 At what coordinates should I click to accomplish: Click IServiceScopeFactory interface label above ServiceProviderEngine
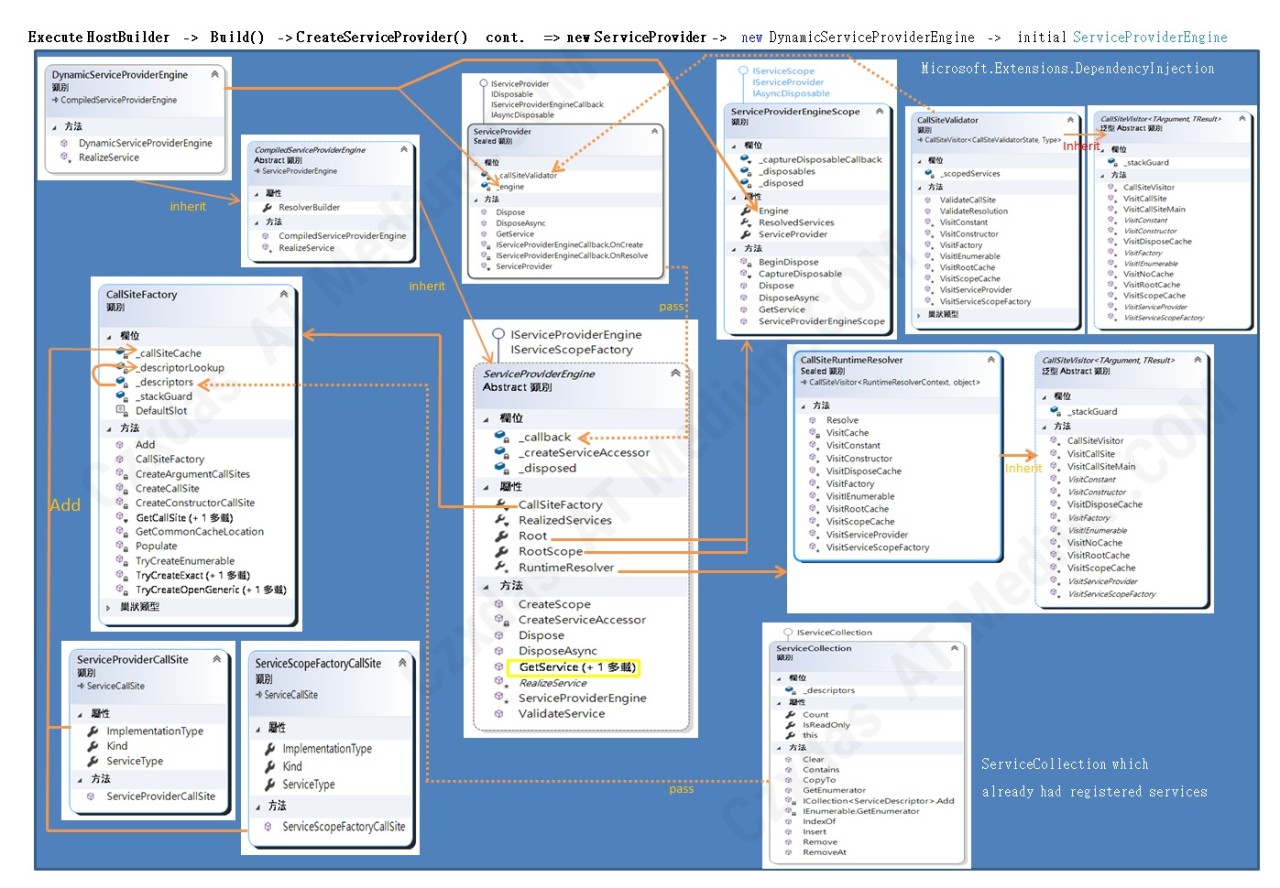coord(571,350)
